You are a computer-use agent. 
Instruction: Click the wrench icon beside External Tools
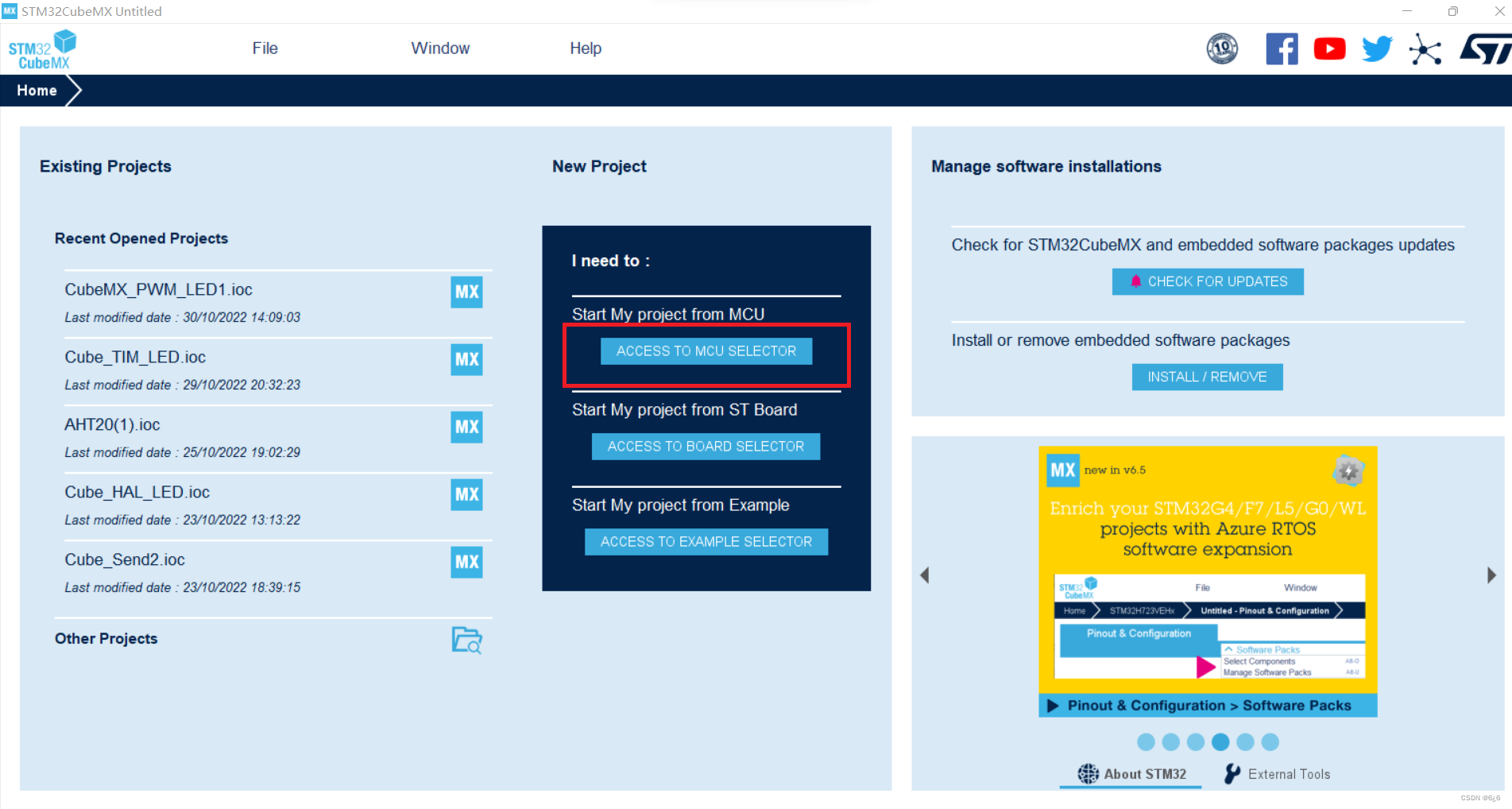[1232, 774]
